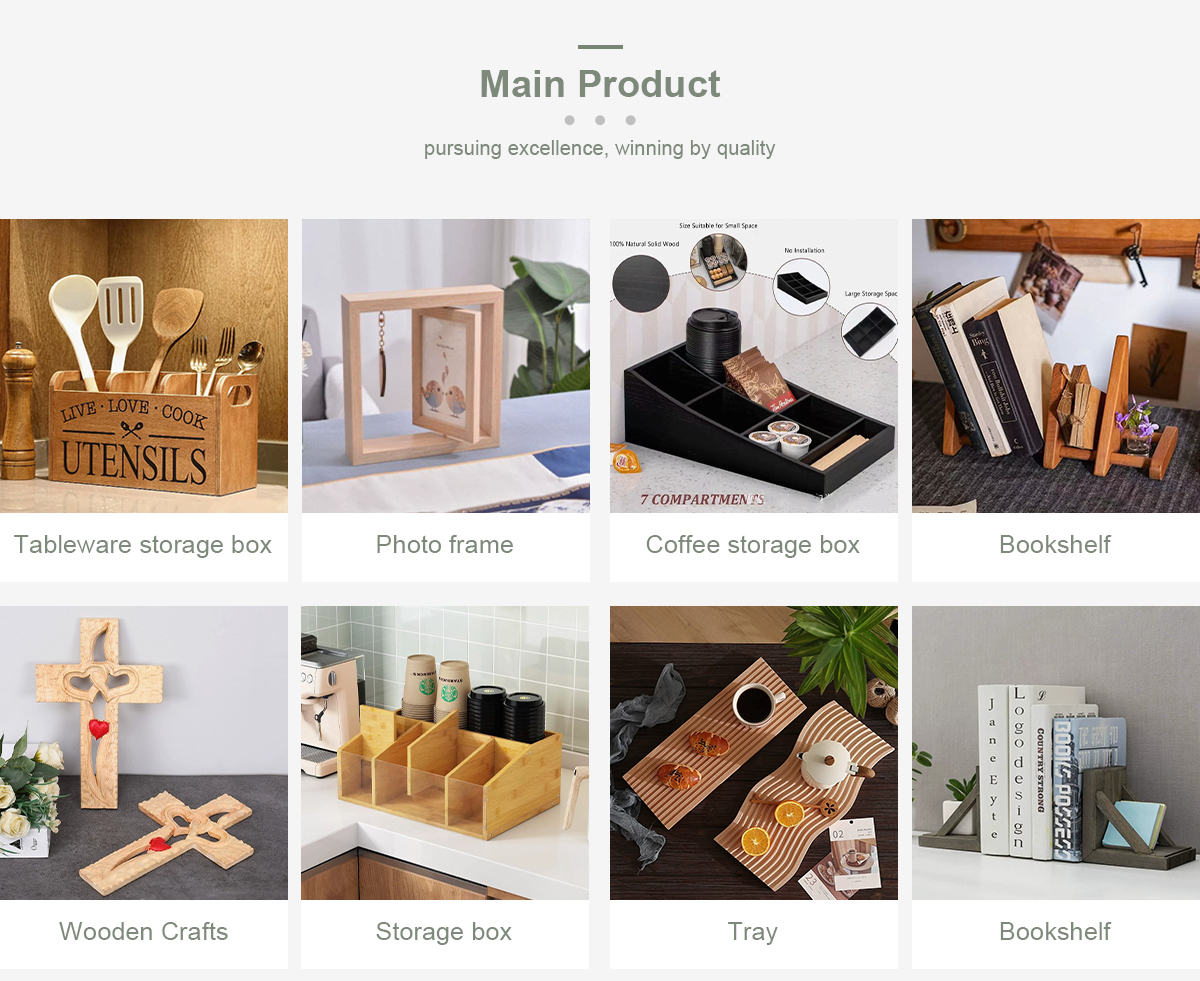Click the wavy wooden tray image

[754, 753]
